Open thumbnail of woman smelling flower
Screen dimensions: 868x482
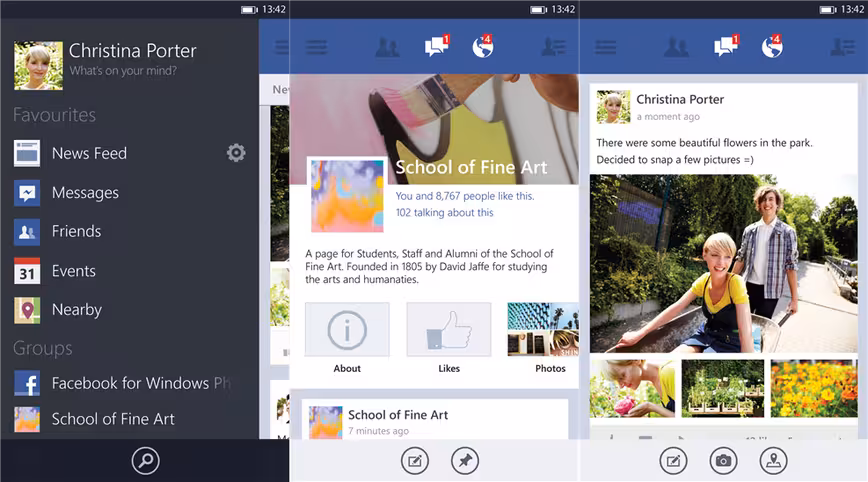click(632, 388)
